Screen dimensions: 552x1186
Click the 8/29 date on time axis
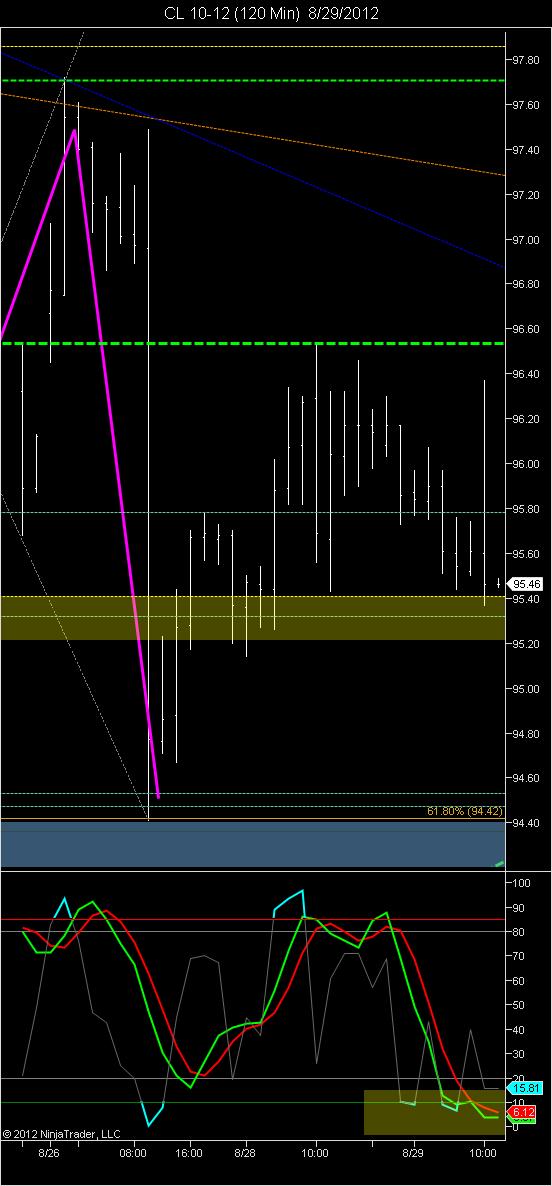414,1153
